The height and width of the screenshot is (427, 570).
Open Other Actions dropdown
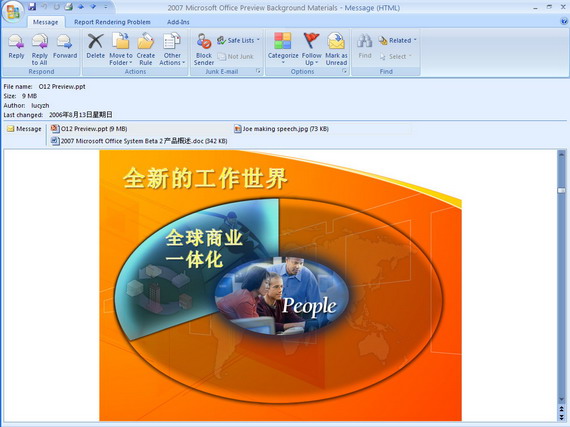click(172, 49)
